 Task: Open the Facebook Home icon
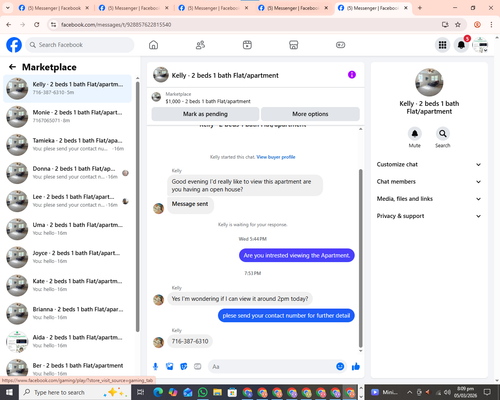153,45
